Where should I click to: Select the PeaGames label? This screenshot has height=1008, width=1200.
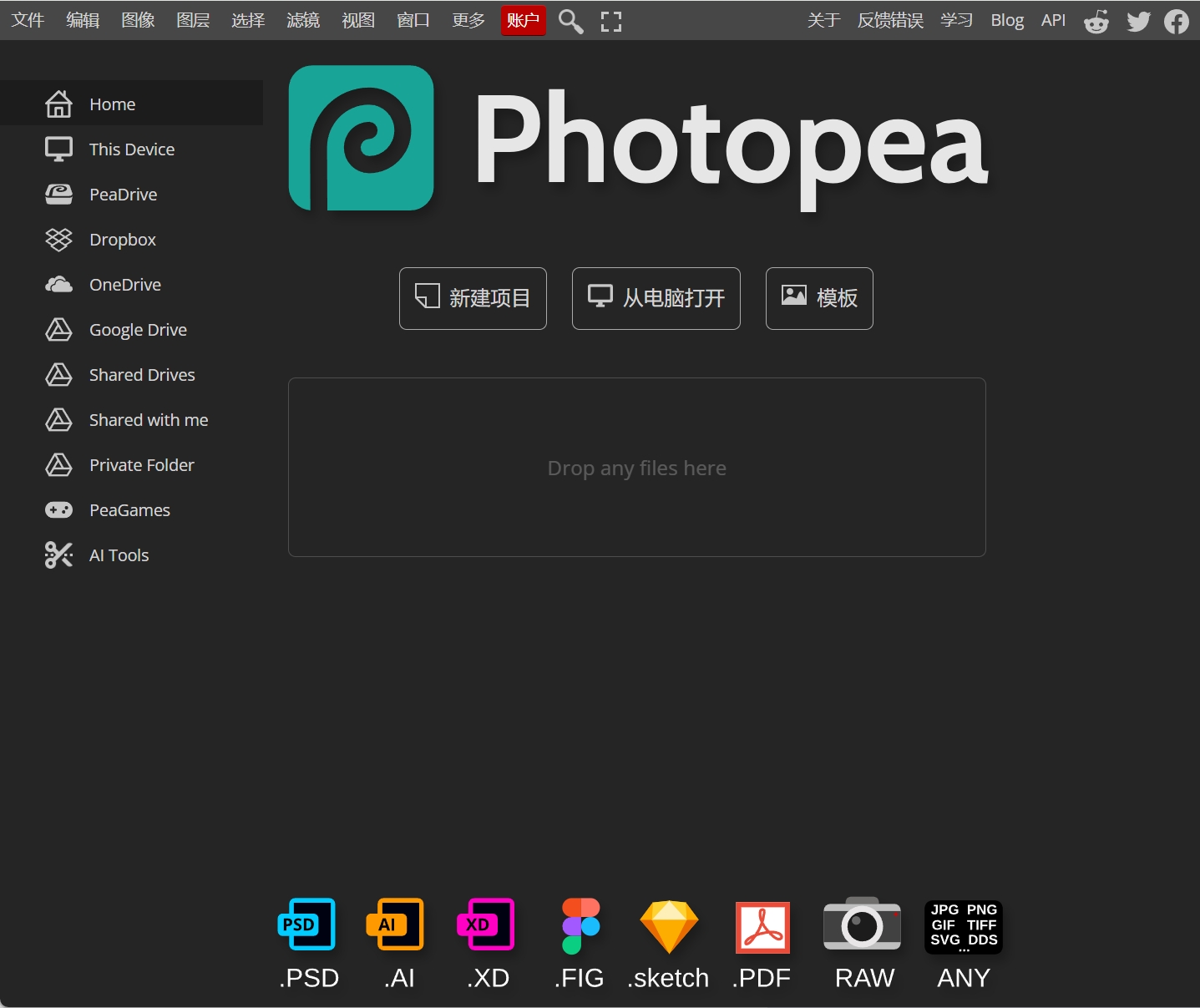[129, 510]
